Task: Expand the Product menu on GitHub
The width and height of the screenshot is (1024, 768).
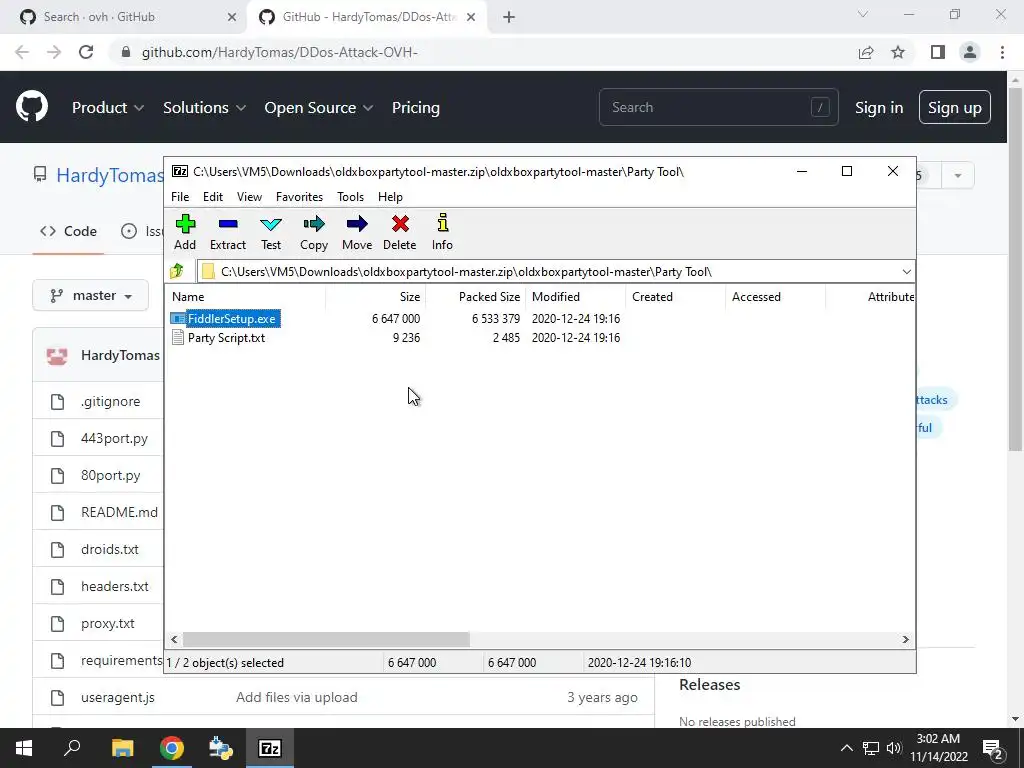Action: [108, 108]
